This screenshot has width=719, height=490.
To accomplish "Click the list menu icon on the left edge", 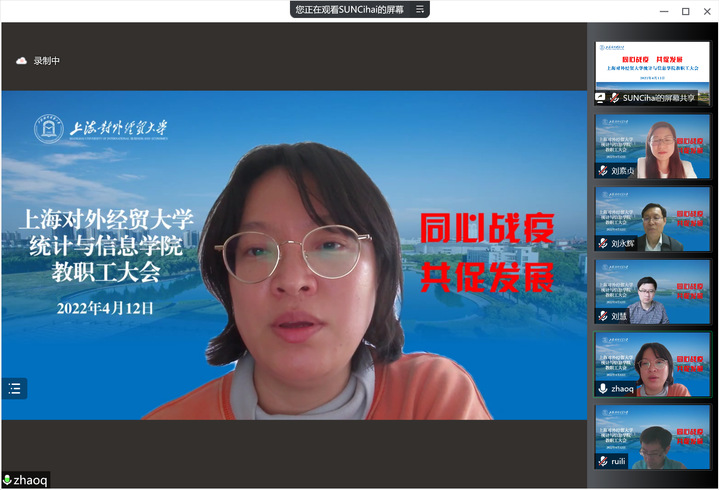I will tap(14, 389).
